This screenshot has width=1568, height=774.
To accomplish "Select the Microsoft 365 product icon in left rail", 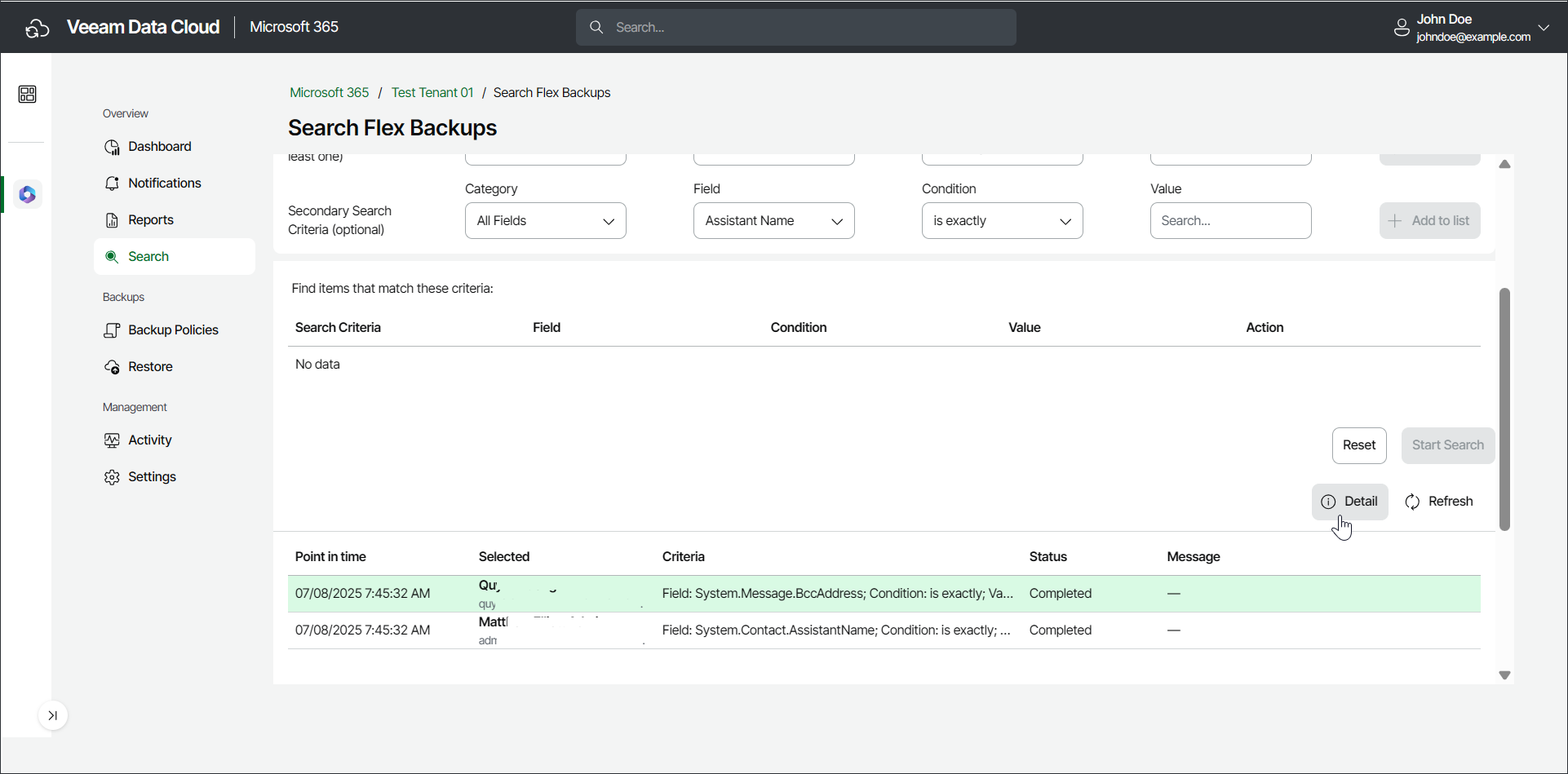I will (28, 194).
